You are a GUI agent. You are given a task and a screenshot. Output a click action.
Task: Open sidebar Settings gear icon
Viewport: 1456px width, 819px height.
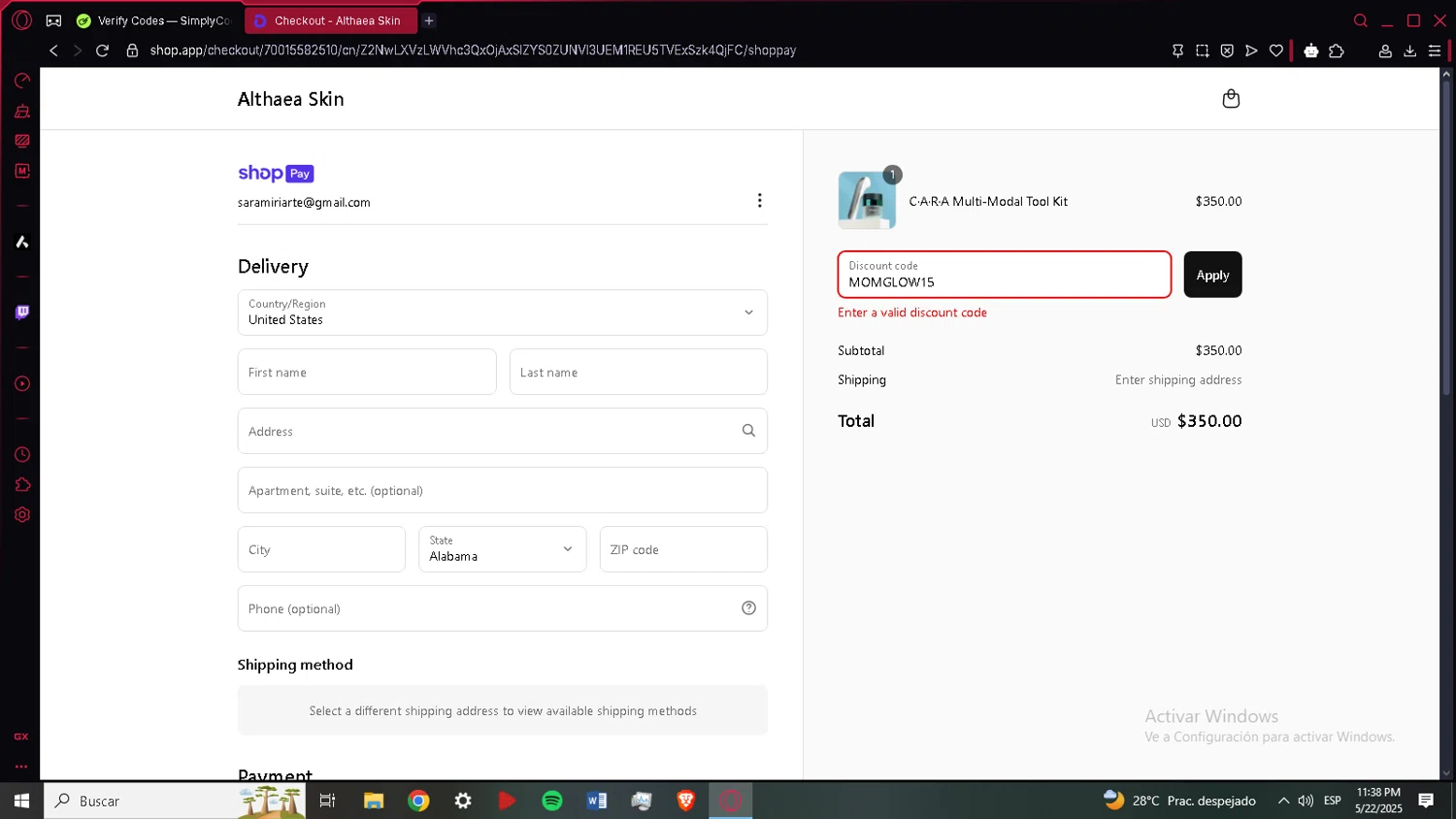[x=21, y=514]
